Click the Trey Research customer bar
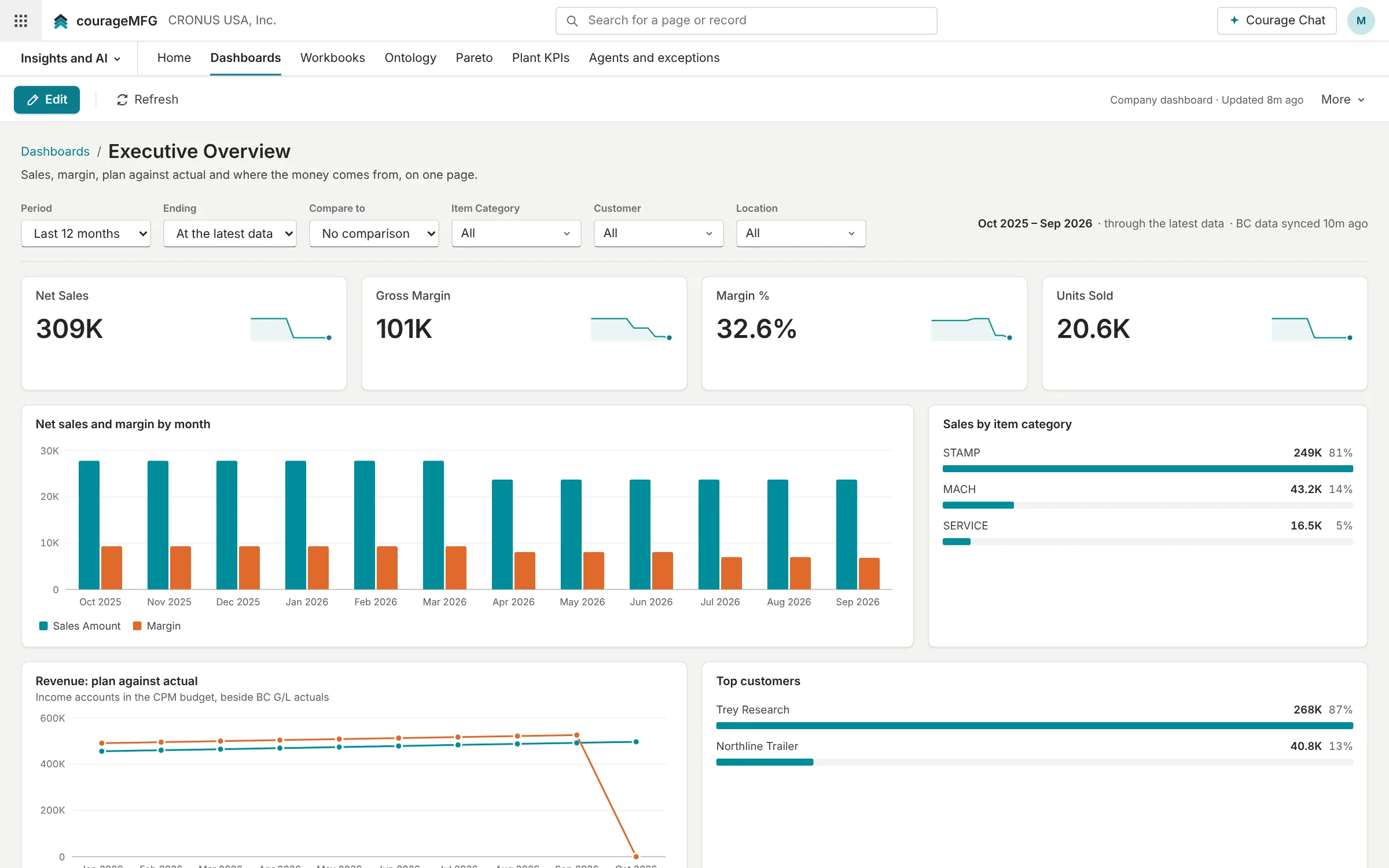The width and height of the screenshot is (1389, 868). coord(1034,726)
